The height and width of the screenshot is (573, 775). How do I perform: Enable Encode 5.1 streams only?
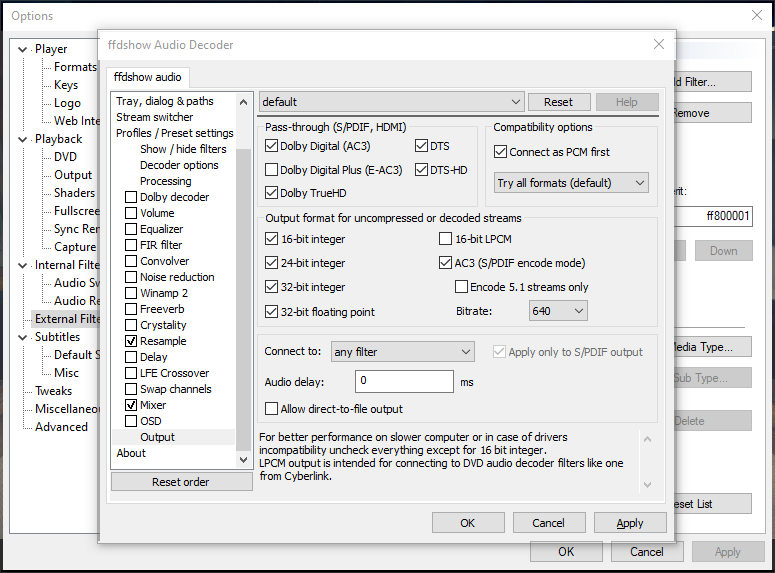[461, 287]
